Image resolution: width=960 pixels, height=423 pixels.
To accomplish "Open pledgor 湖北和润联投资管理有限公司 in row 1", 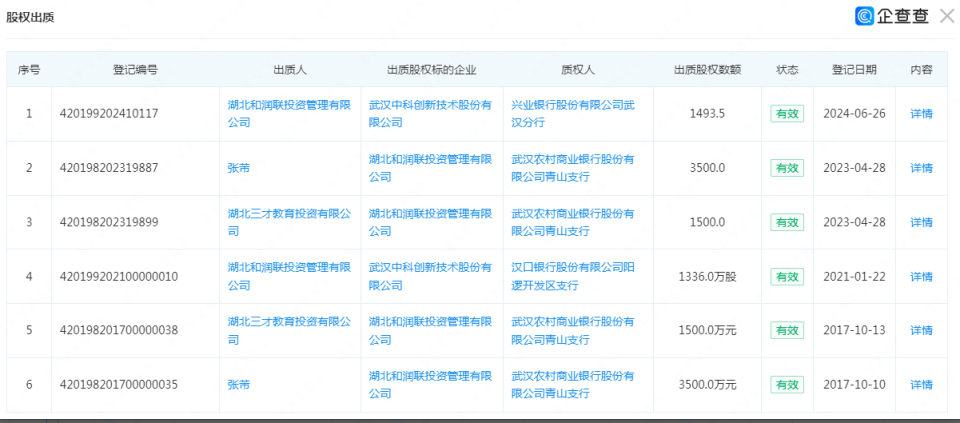I will 289,114.
